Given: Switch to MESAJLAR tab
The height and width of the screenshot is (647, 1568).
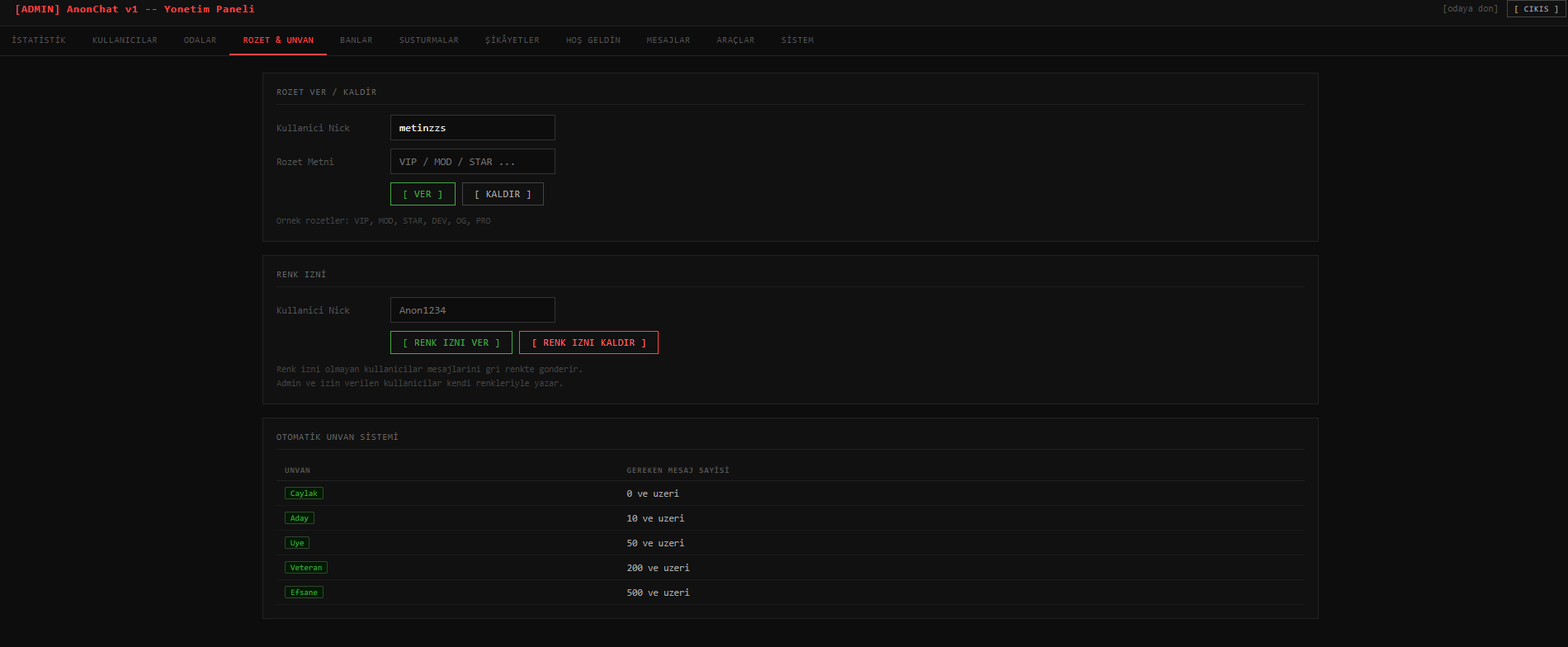Looking at the screenshot, I should 668,40.
